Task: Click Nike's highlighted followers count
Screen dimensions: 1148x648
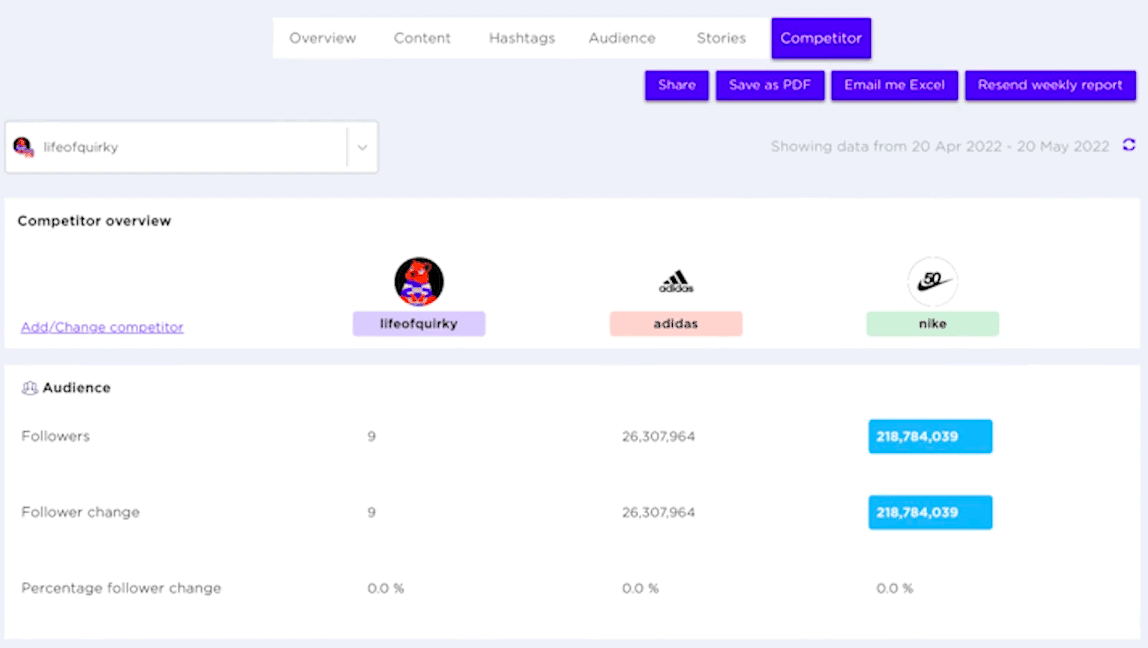Action: (x=930, y=436)
